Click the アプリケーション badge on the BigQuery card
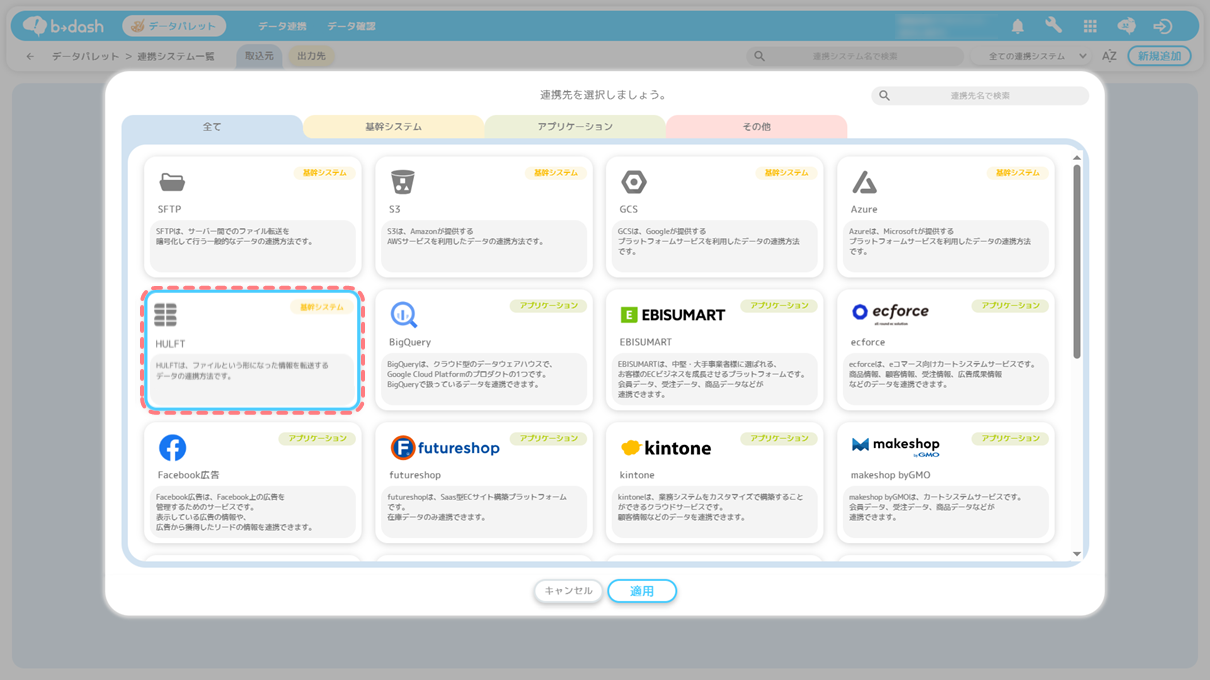Screen dimensions: 1210x680 548,306
